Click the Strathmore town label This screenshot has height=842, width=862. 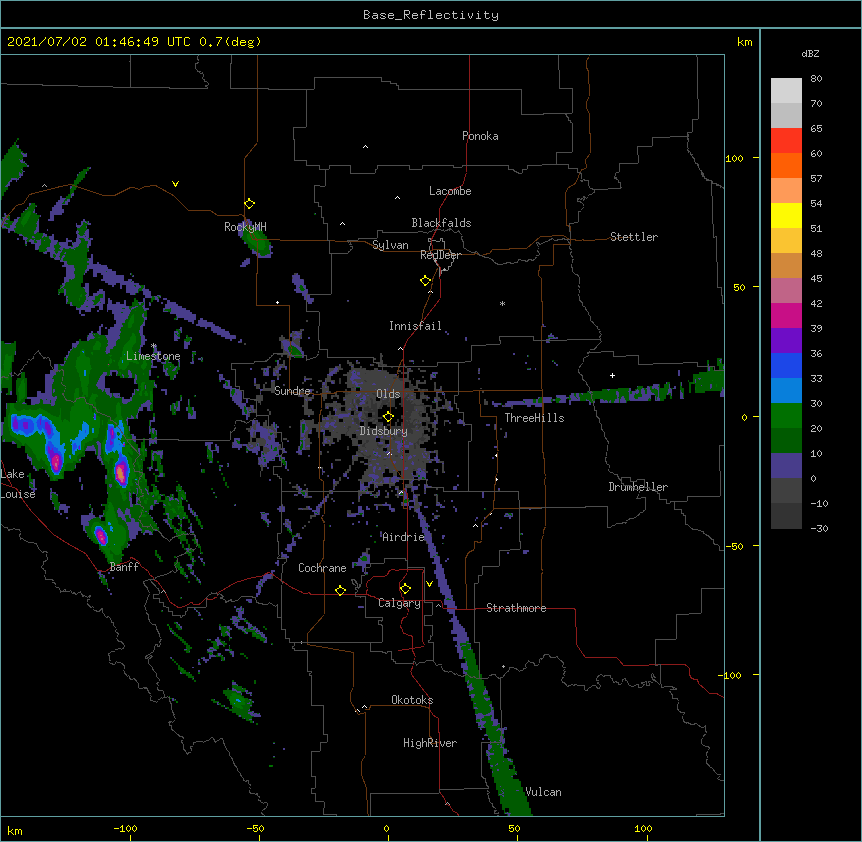(516, 608)
